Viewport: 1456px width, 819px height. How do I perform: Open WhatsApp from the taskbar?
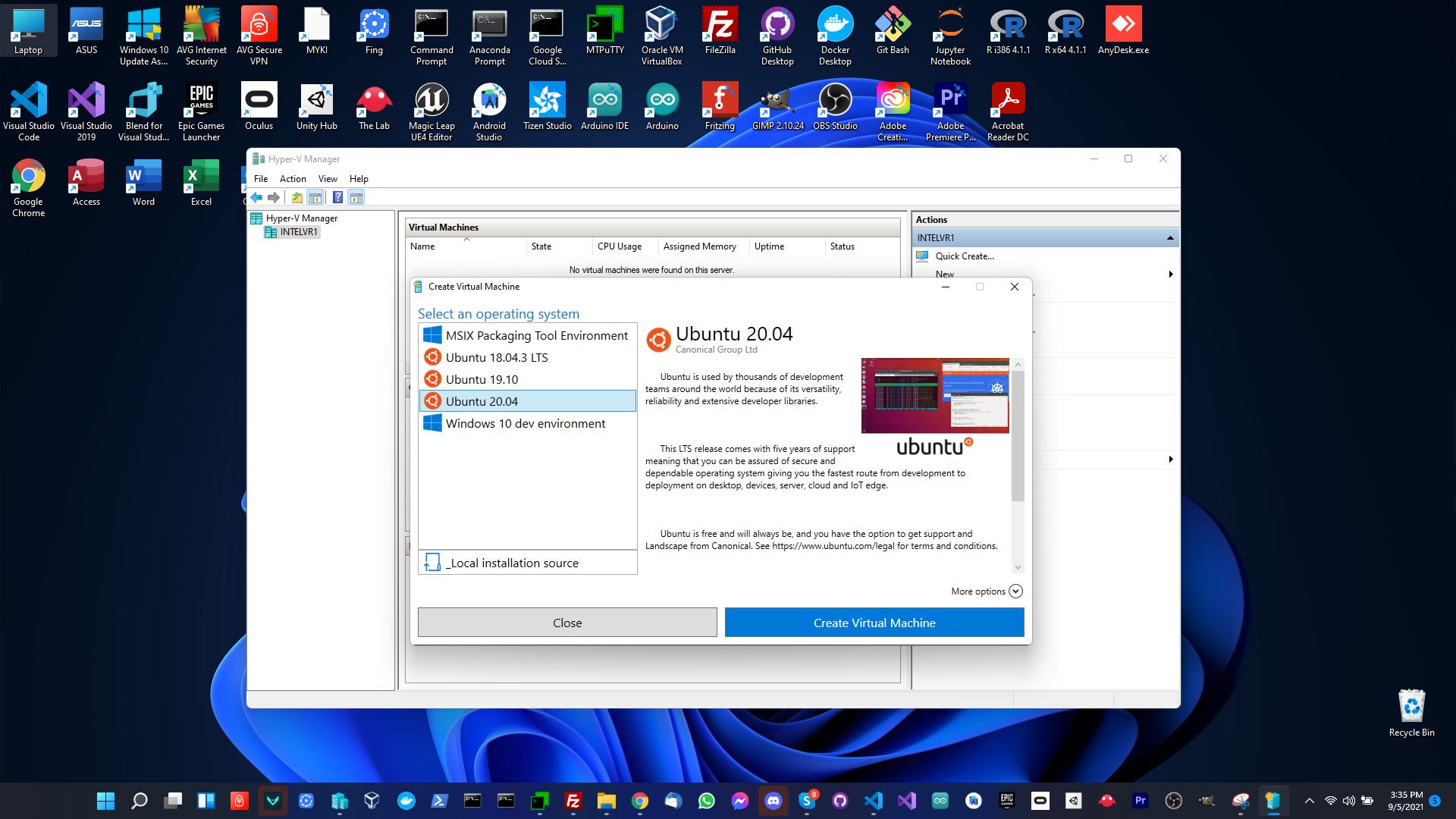pyautogui.click(x=706, y=801)
